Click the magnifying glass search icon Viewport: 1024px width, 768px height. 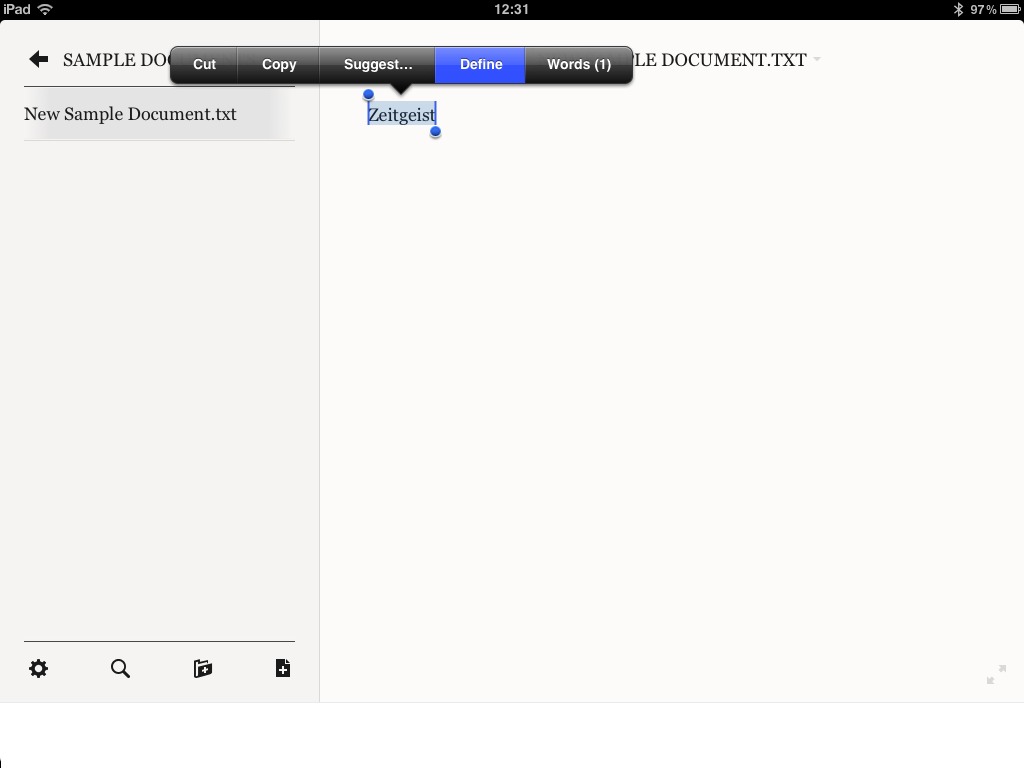pos(120,669)
